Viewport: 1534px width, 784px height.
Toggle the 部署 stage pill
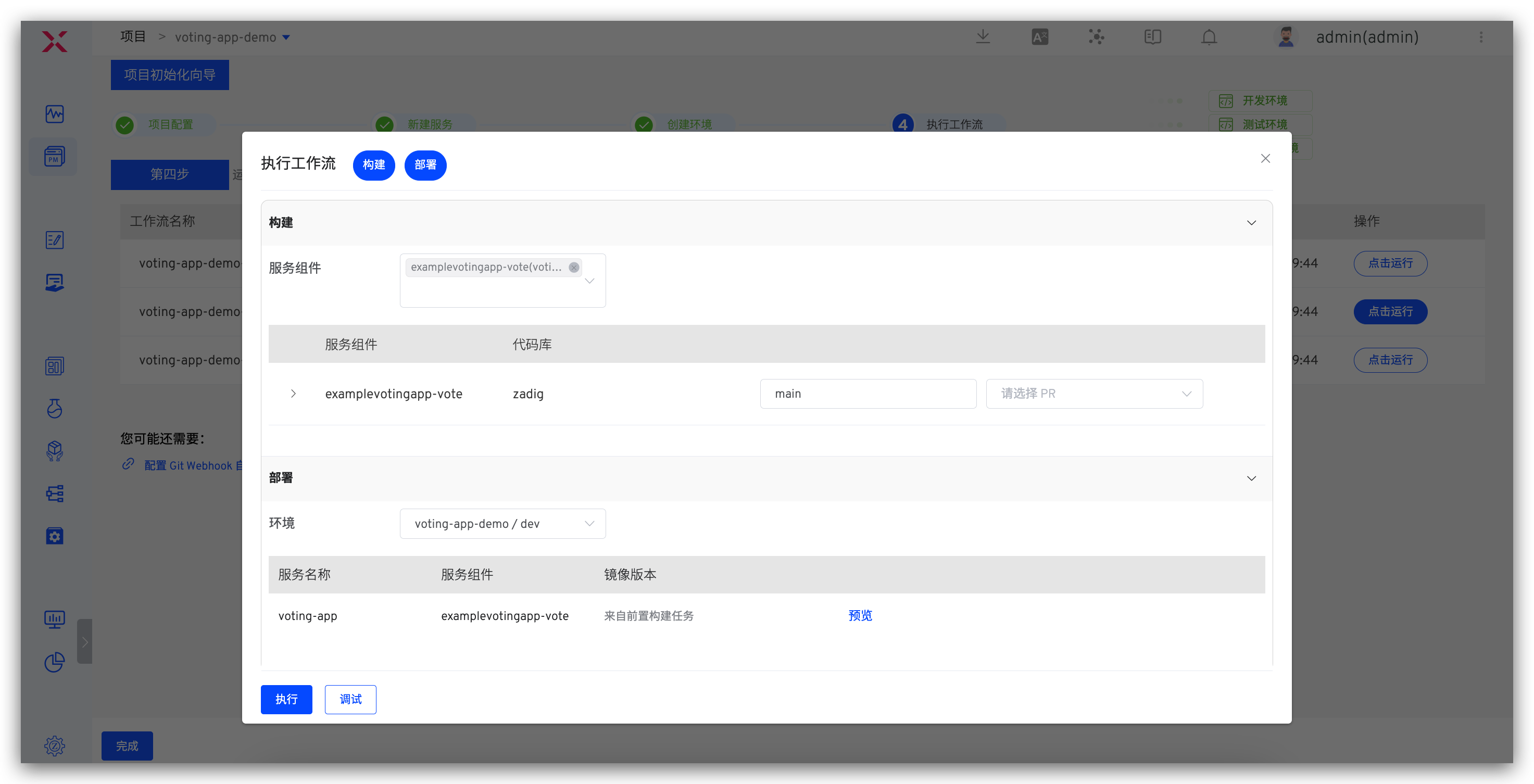pos(424,165)
